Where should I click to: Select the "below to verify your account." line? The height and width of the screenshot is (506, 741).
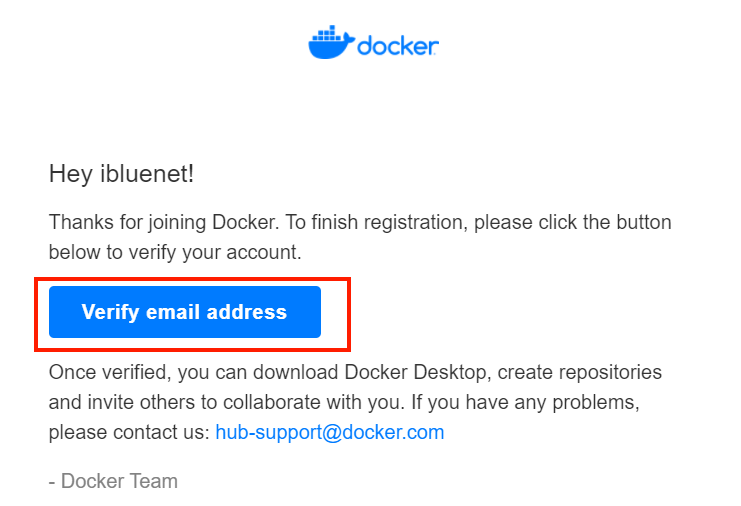pyautogui.click(x=175, y=252)
